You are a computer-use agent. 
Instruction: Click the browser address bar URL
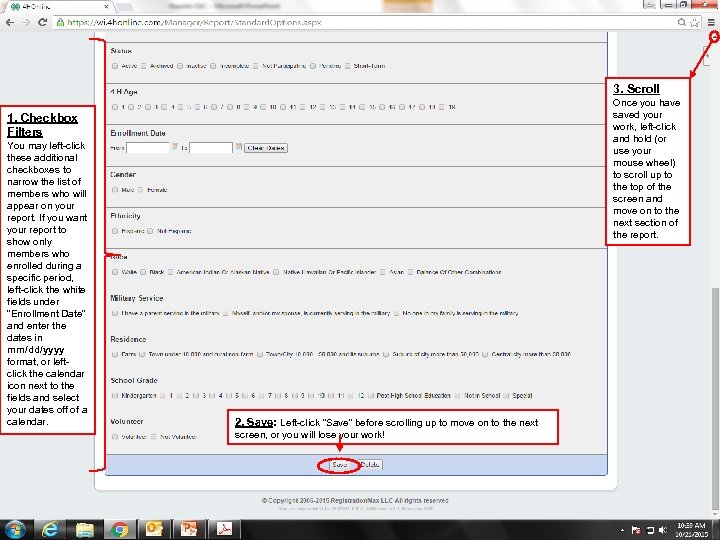pyautogui.click(x=194, y=22)
